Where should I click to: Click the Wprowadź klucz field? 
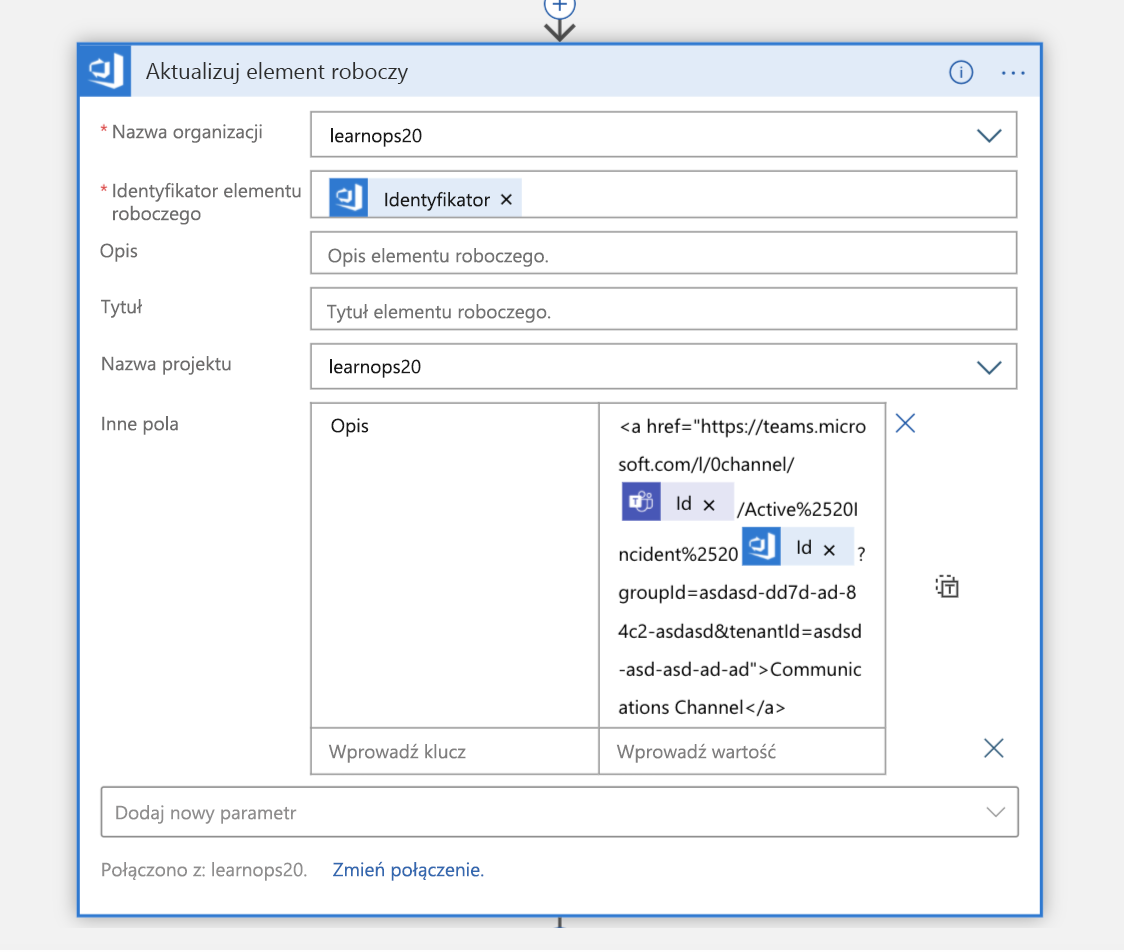(x=454, y=751)
